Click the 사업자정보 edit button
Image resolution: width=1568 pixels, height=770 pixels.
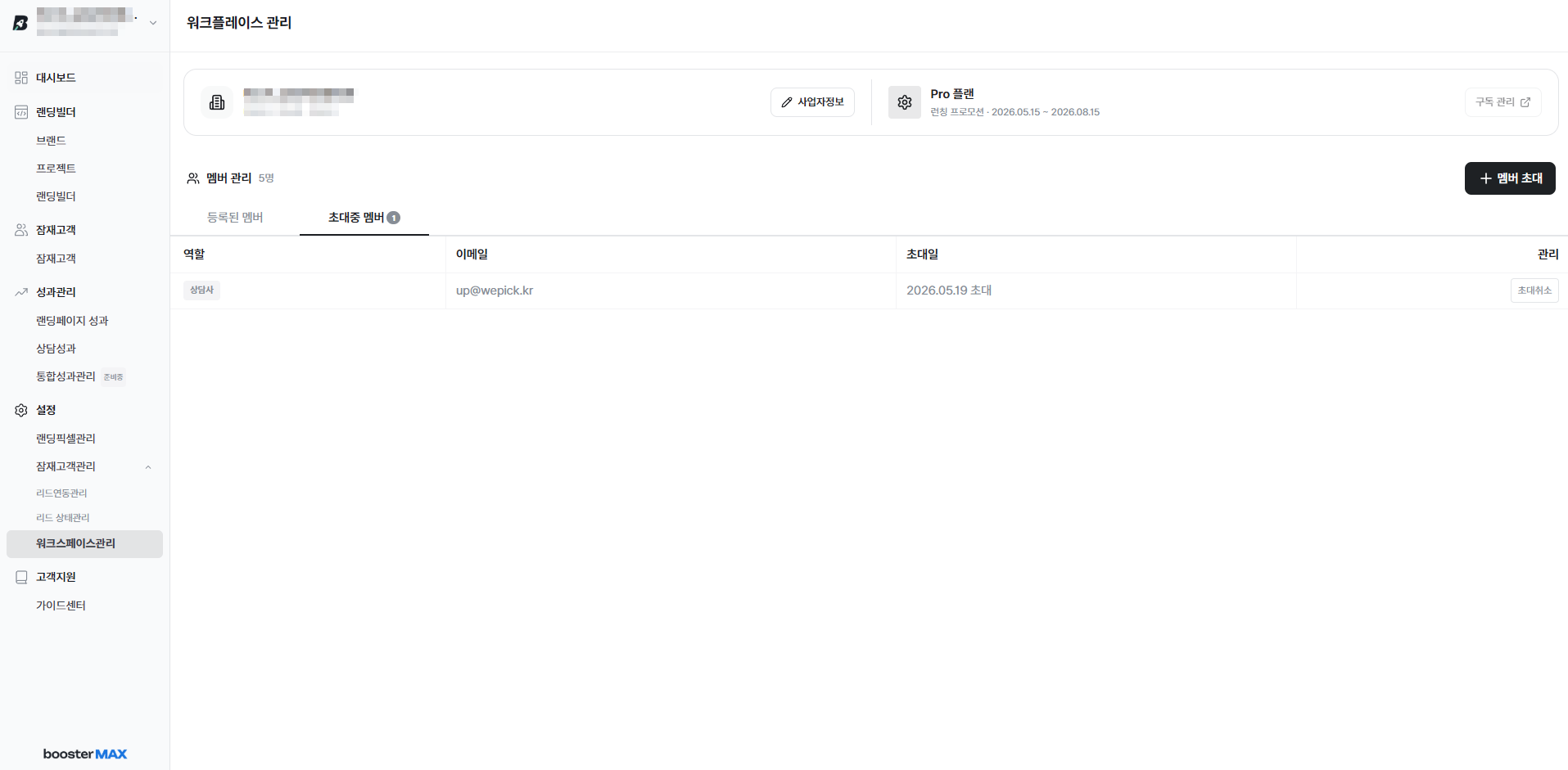pos(812,102)
